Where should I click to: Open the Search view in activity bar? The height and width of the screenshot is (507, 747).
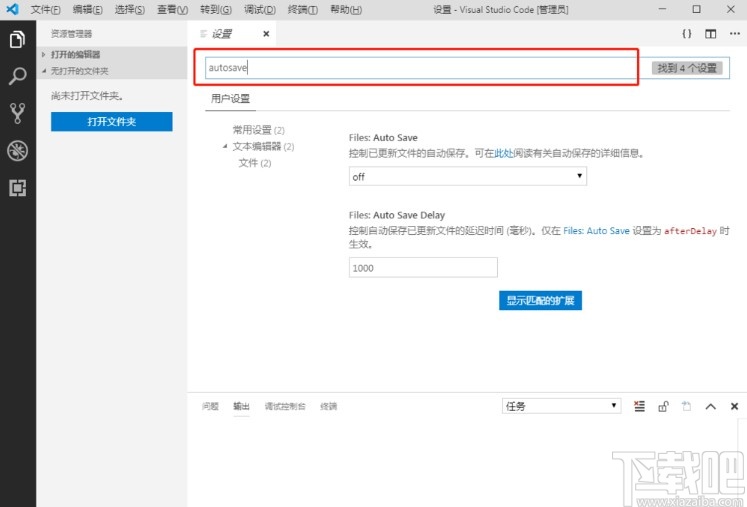tap(17, 76)
